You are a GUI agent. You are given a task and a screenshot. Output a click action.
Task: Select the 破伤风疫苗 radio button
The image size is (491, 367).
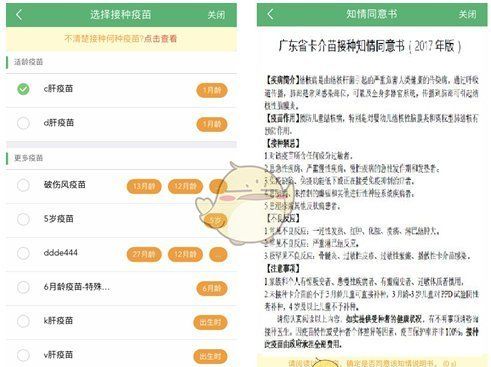point(23,185)
